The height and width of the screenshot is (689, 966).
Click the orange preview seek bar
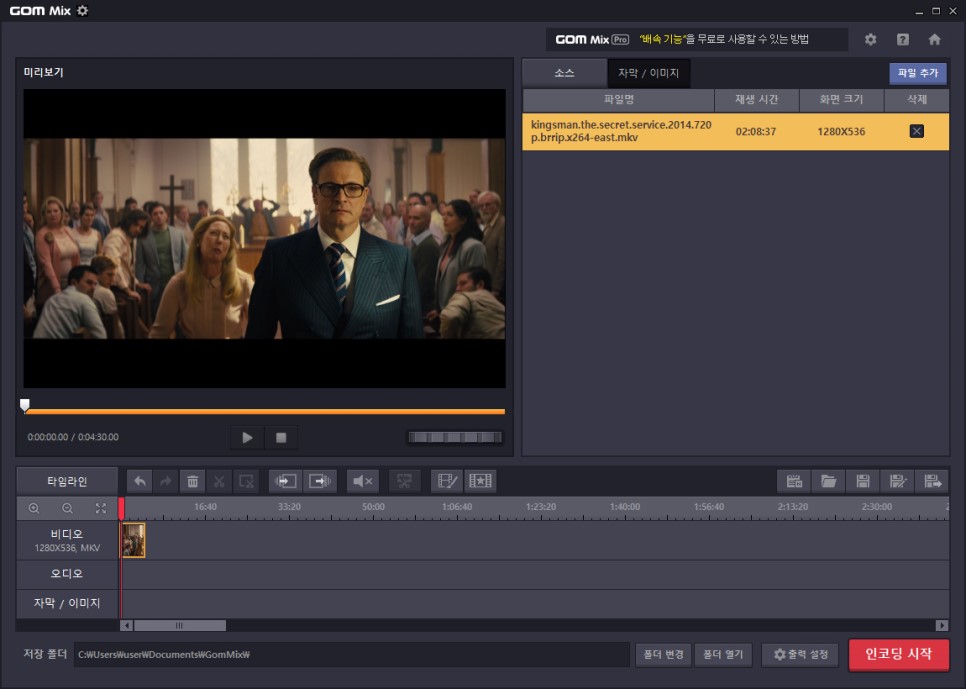click(x=265, y=411)
